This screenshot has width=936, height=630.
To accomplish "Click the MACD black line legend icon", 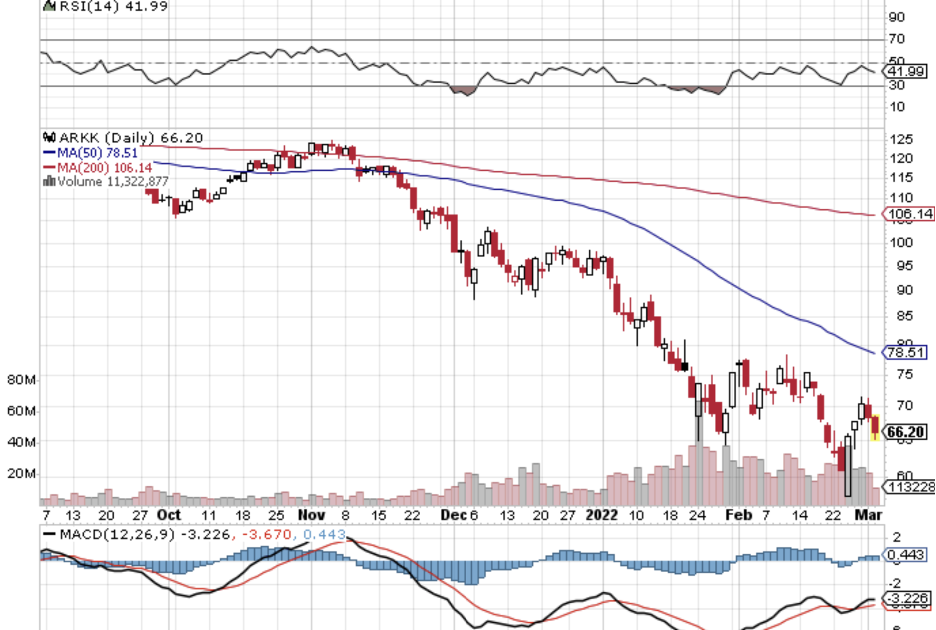I will click(x=48, y=535).
